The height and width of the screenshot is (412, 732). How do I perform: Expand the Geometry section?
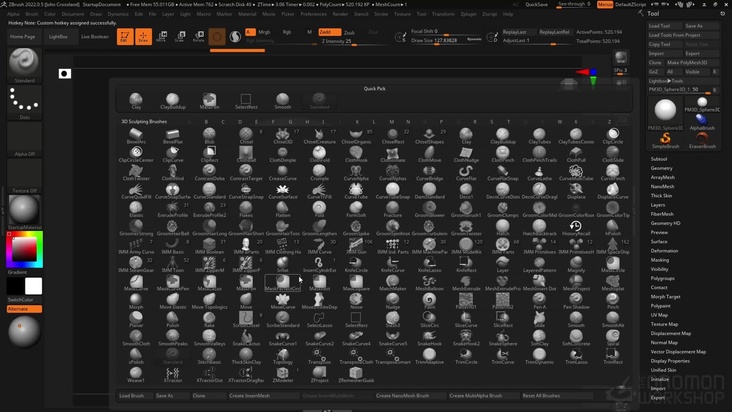tap(662, 168)
